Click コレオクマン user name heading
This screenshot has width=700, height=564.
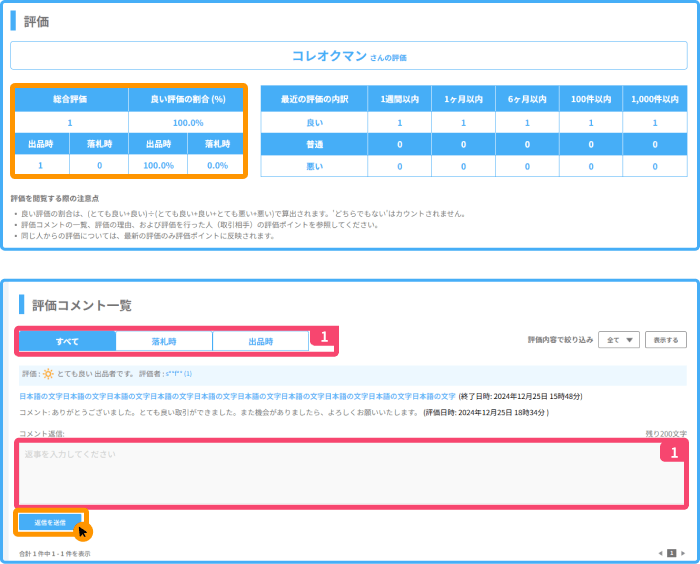pyautogui.click(x=329, y=56)
